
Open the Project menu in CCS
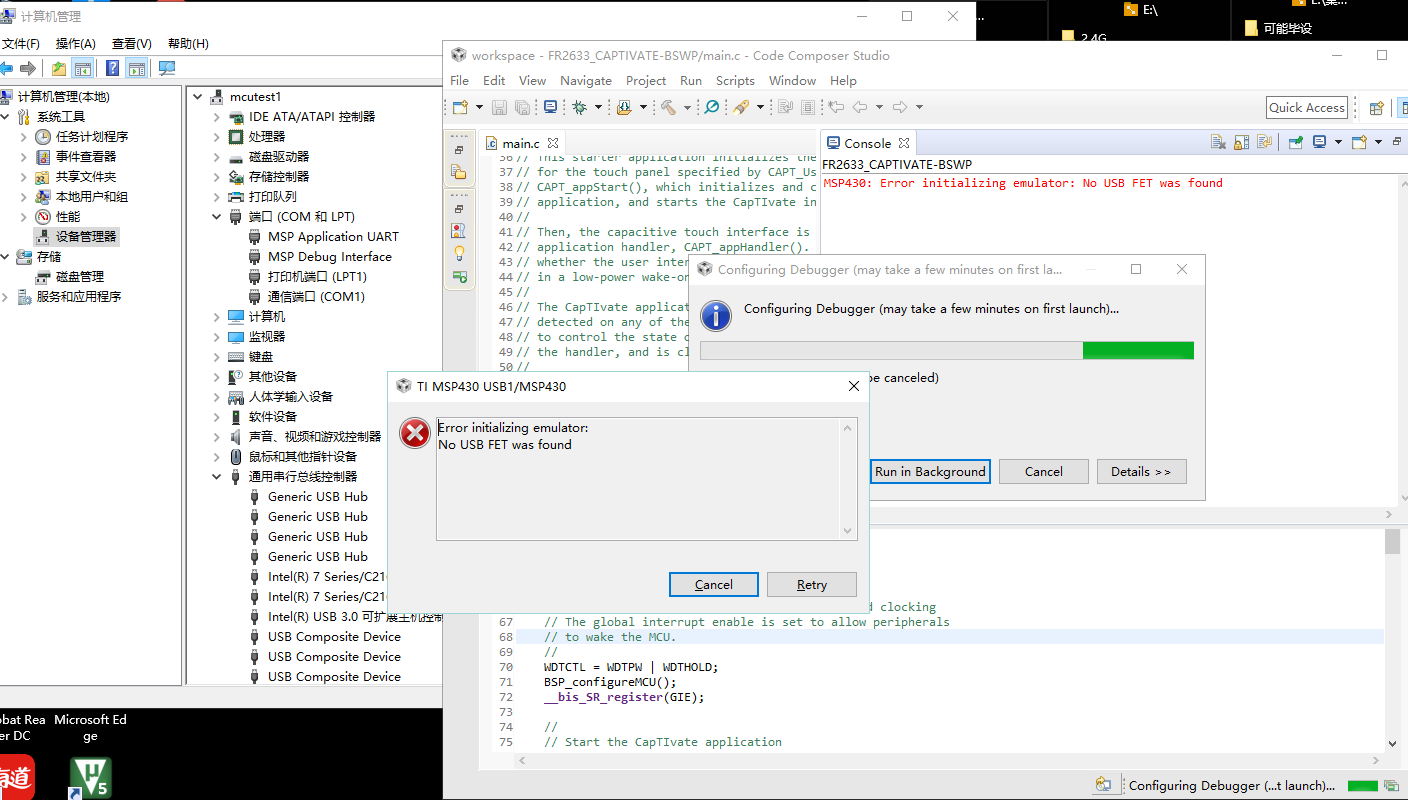click(646, 81)
